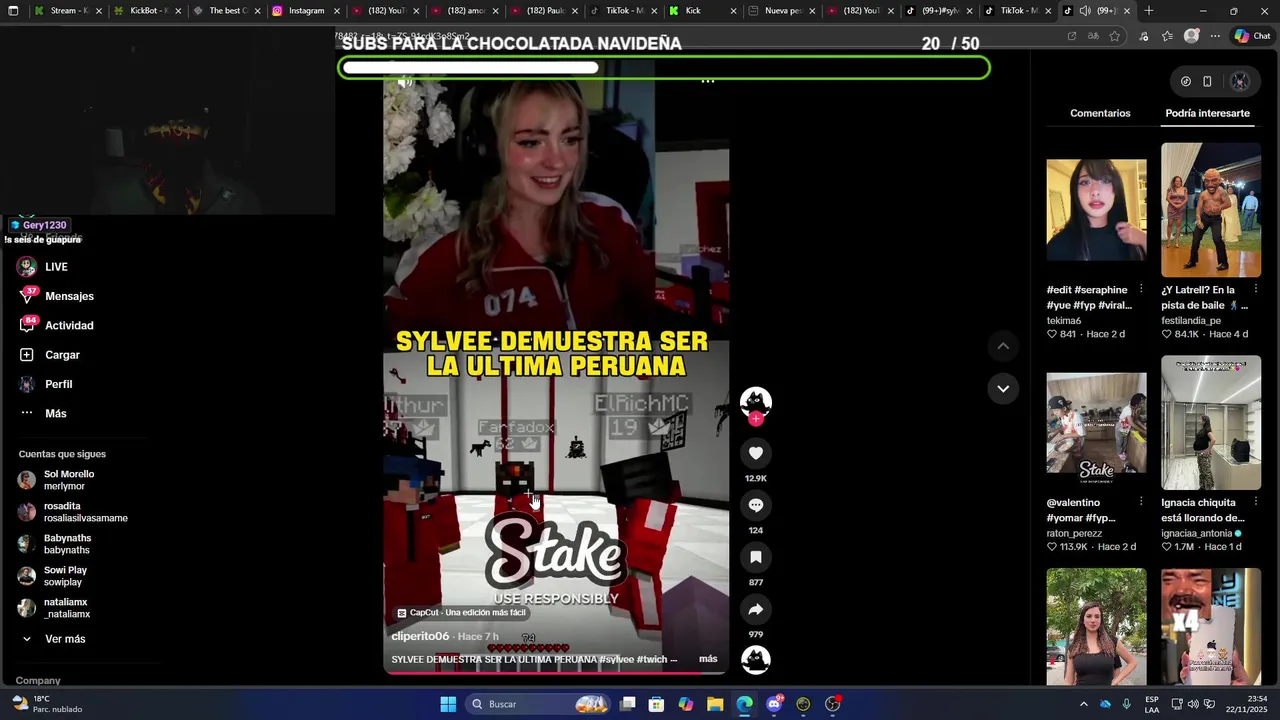Go to previous video with up arrow
This screenshot has width=1280, height=720.
pos(1003,346)
